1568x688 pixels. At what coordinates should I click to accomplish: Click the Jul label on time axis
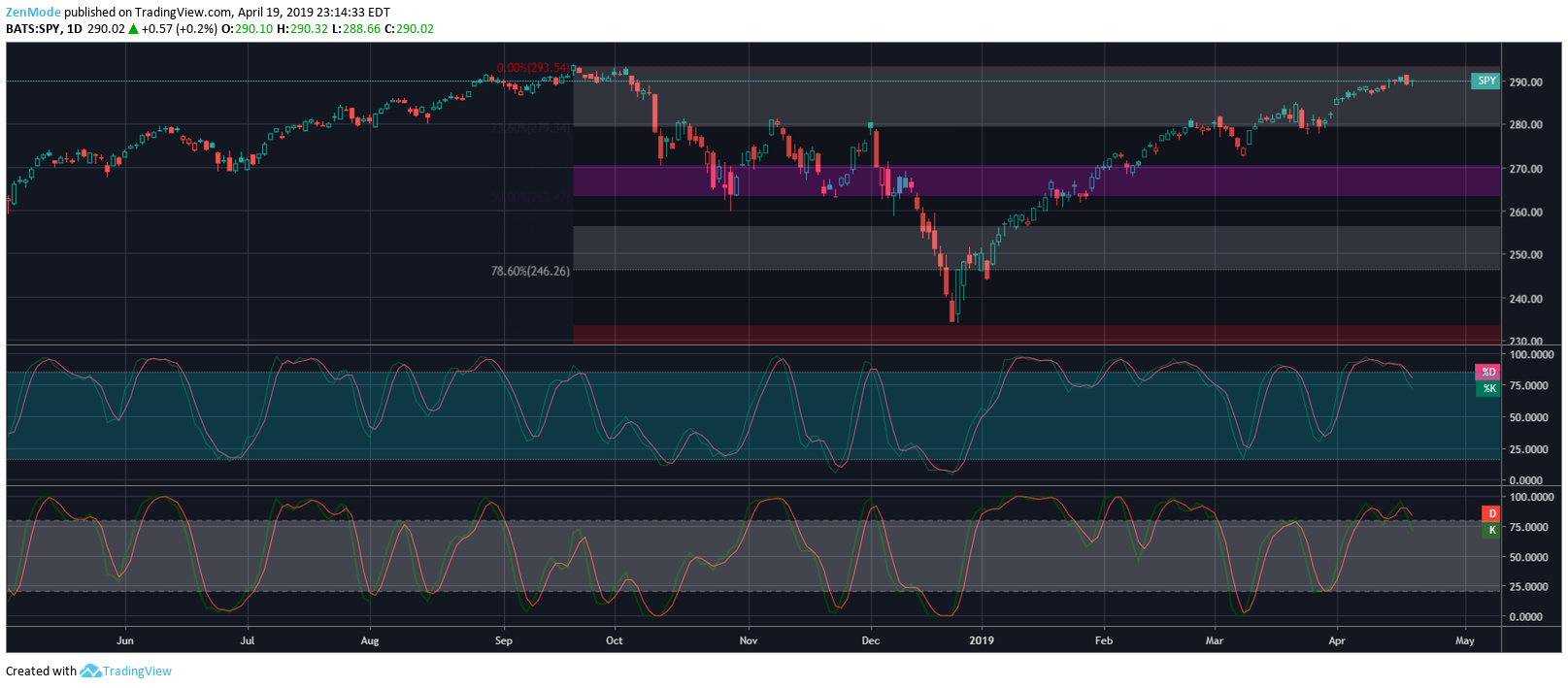(x=248, y=640)
